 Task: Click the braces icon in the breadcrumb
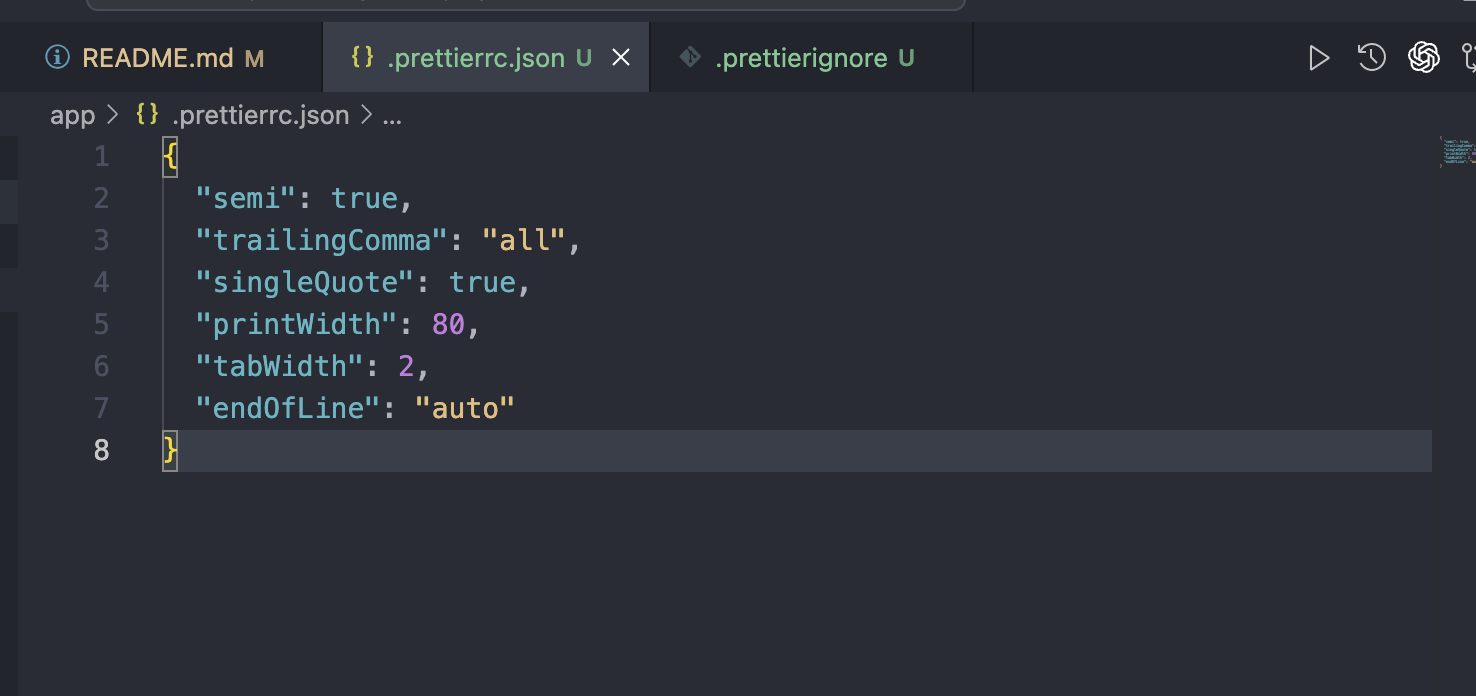click(147, 115)
